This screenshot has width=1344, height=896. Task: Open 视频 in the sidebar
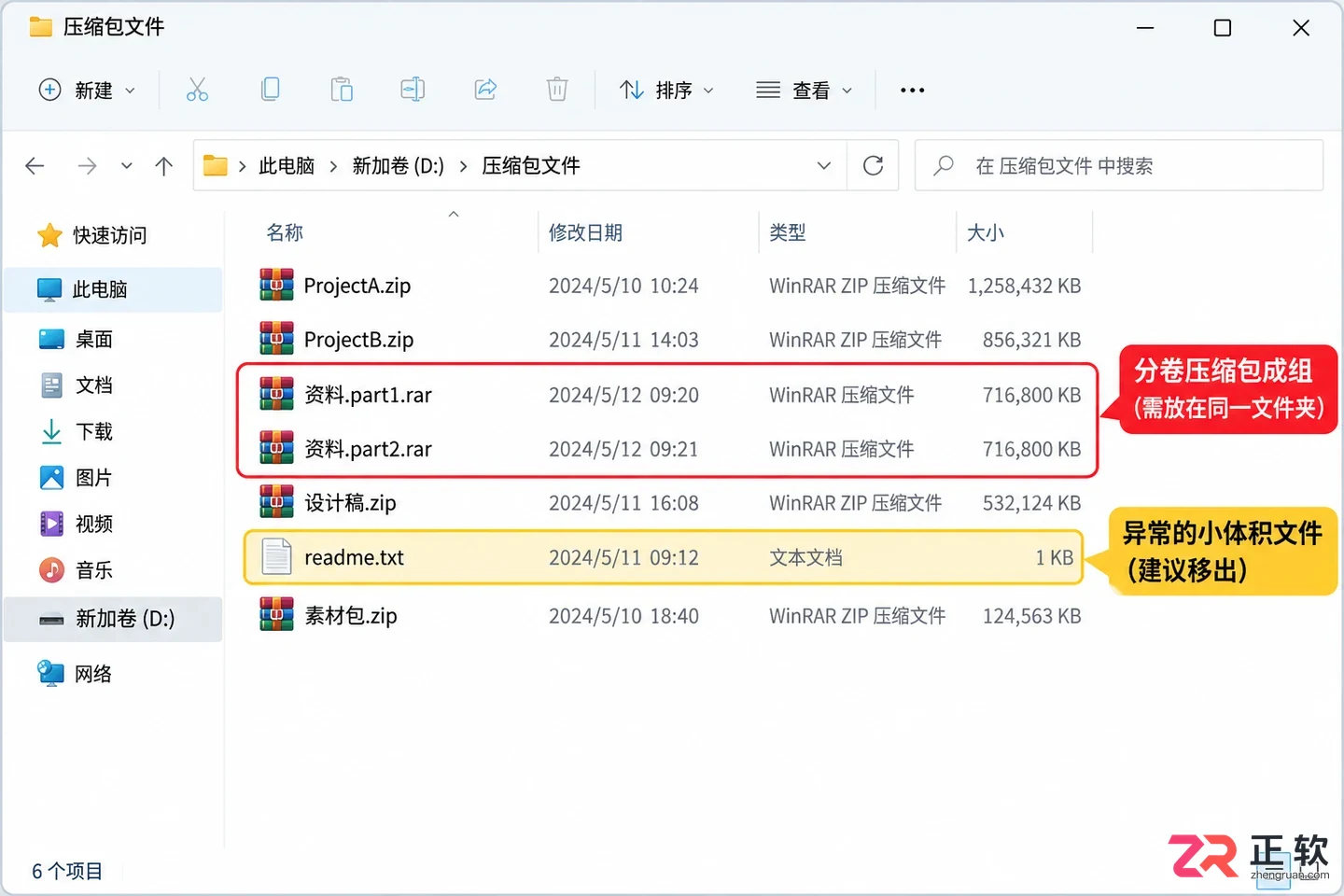pyautogui.click(x=76, y=524)
